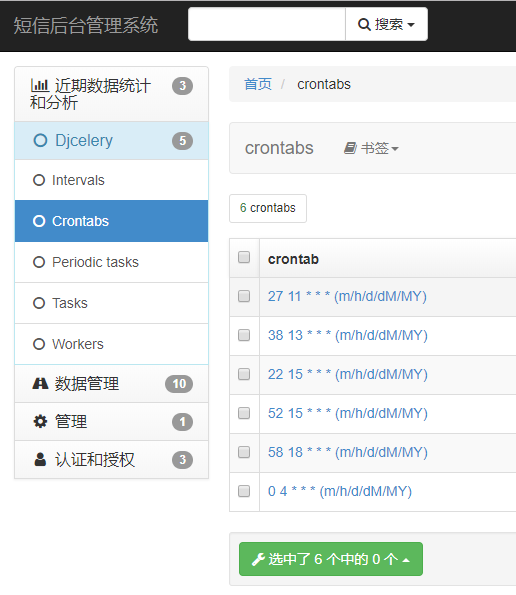
Task: Check the box for crontab 58 18
Action: click(x=244, y=452)
